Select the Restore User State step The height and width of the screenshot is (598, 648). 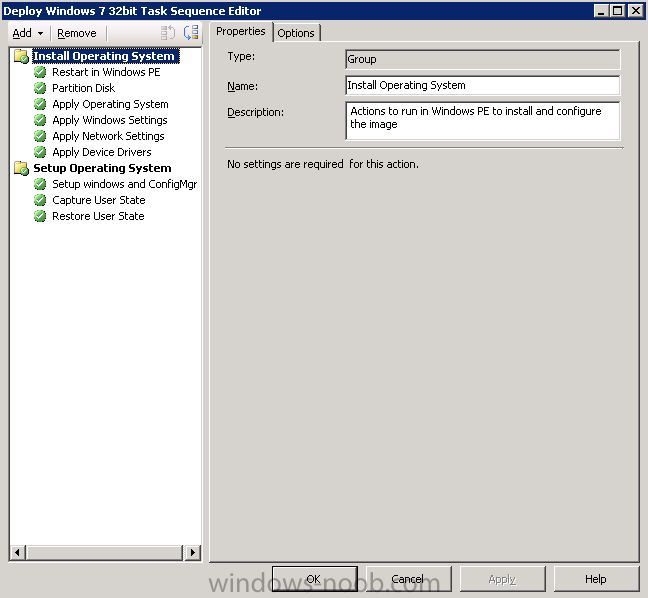[x=98, y=216]
